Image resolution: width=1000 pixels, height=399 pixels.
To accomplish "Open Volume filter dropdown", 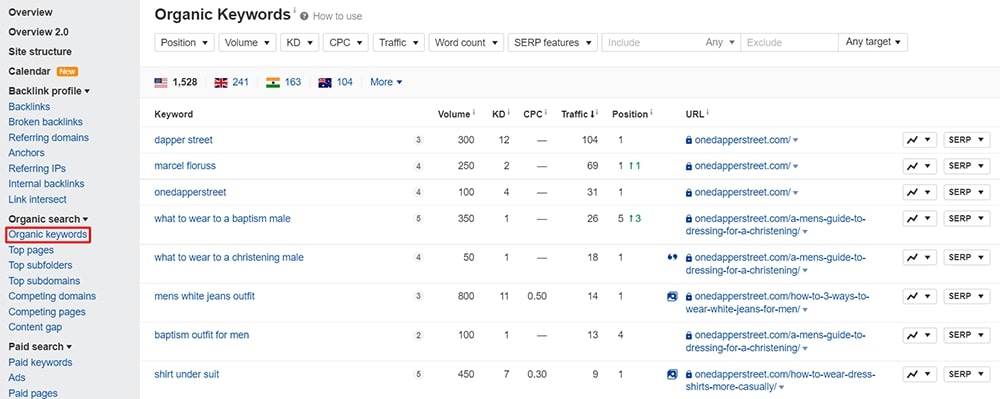I will click(247, 43).
